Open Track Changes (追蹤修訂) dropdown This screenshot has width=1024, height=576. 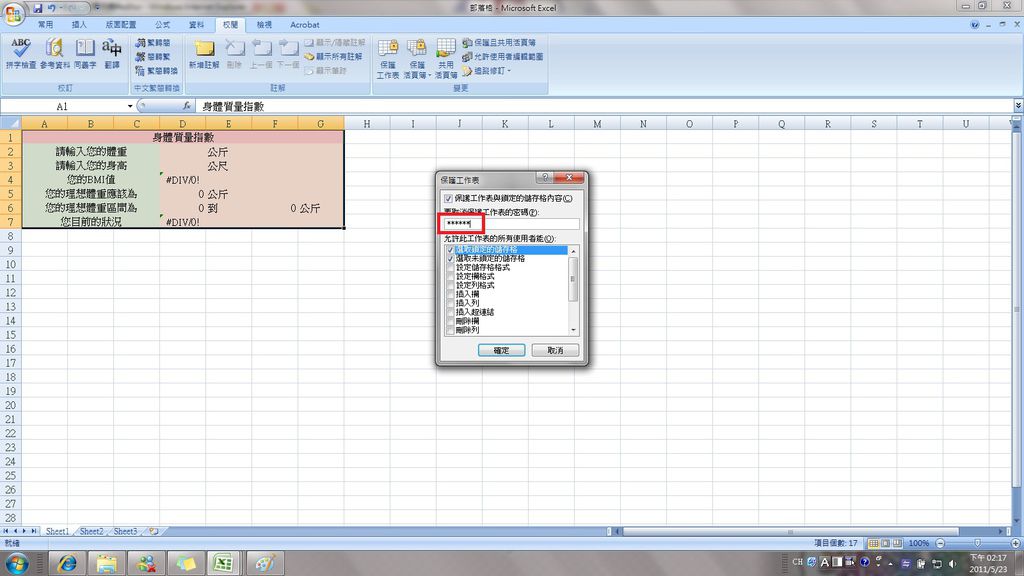pos(487,71)
